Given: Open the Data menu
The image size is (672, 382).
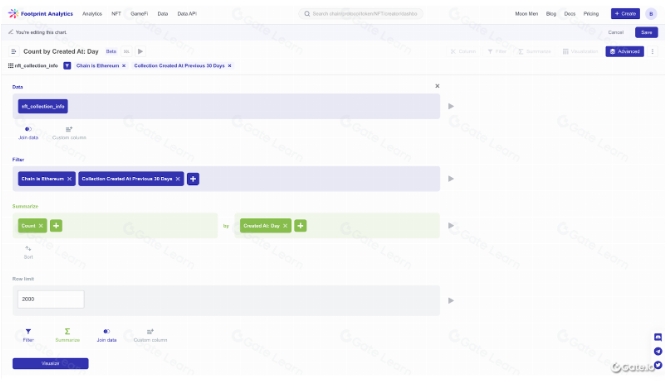Looking at the screenshot, I should (x=163, y=14).
